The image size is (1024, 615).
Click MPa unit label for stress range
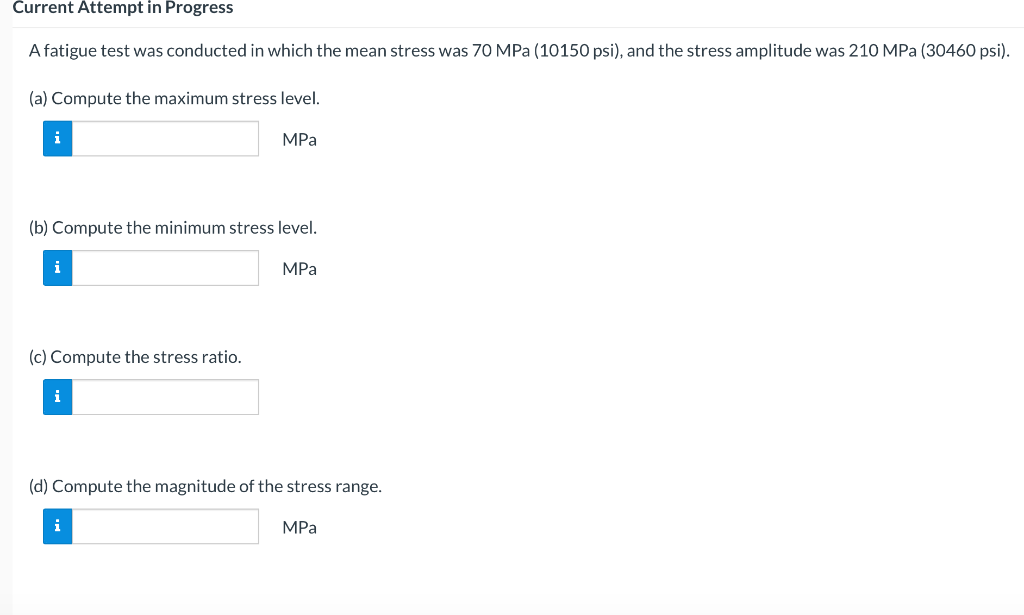[299, 527]
